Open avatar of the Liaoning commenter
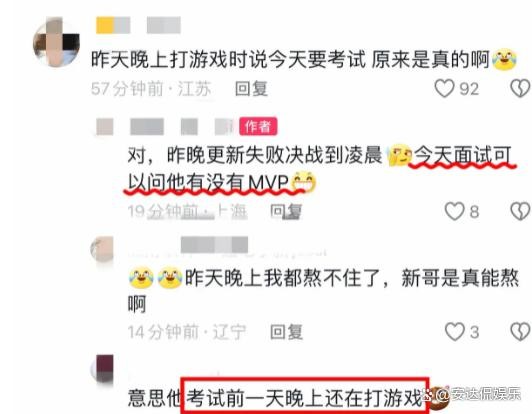532x414 pixels. point(102,249)
